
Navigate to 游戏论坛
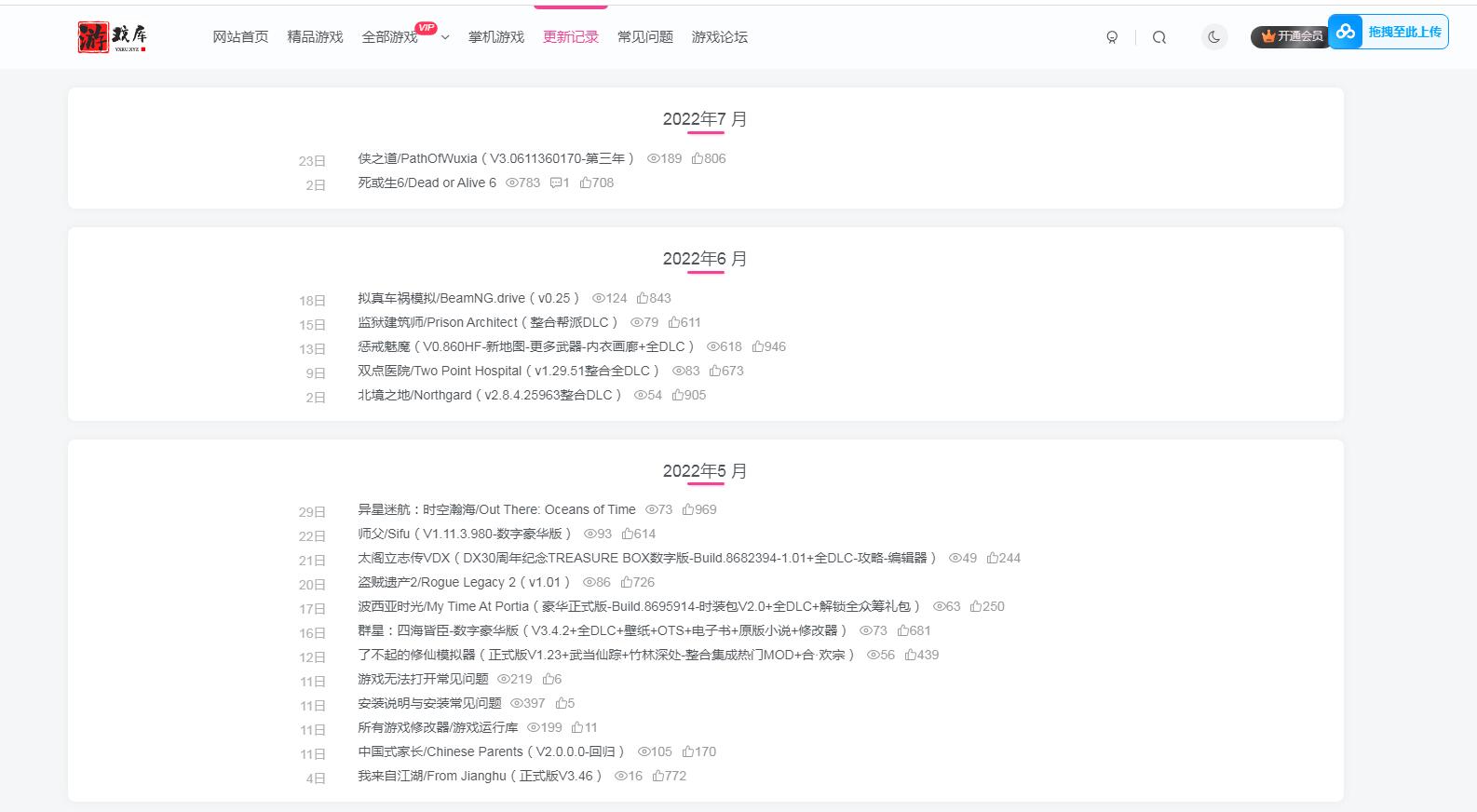click(719, 37)
